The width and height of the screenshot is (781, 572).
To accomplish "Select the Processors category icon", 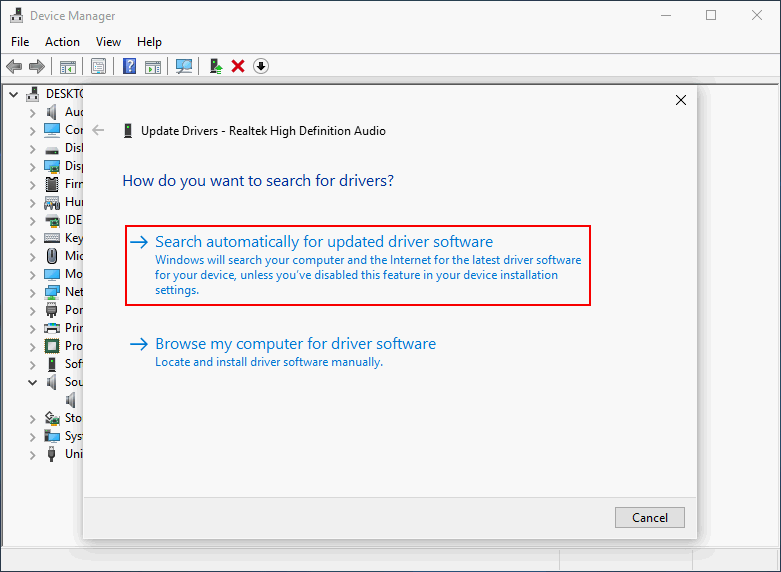I will [52, 346].
